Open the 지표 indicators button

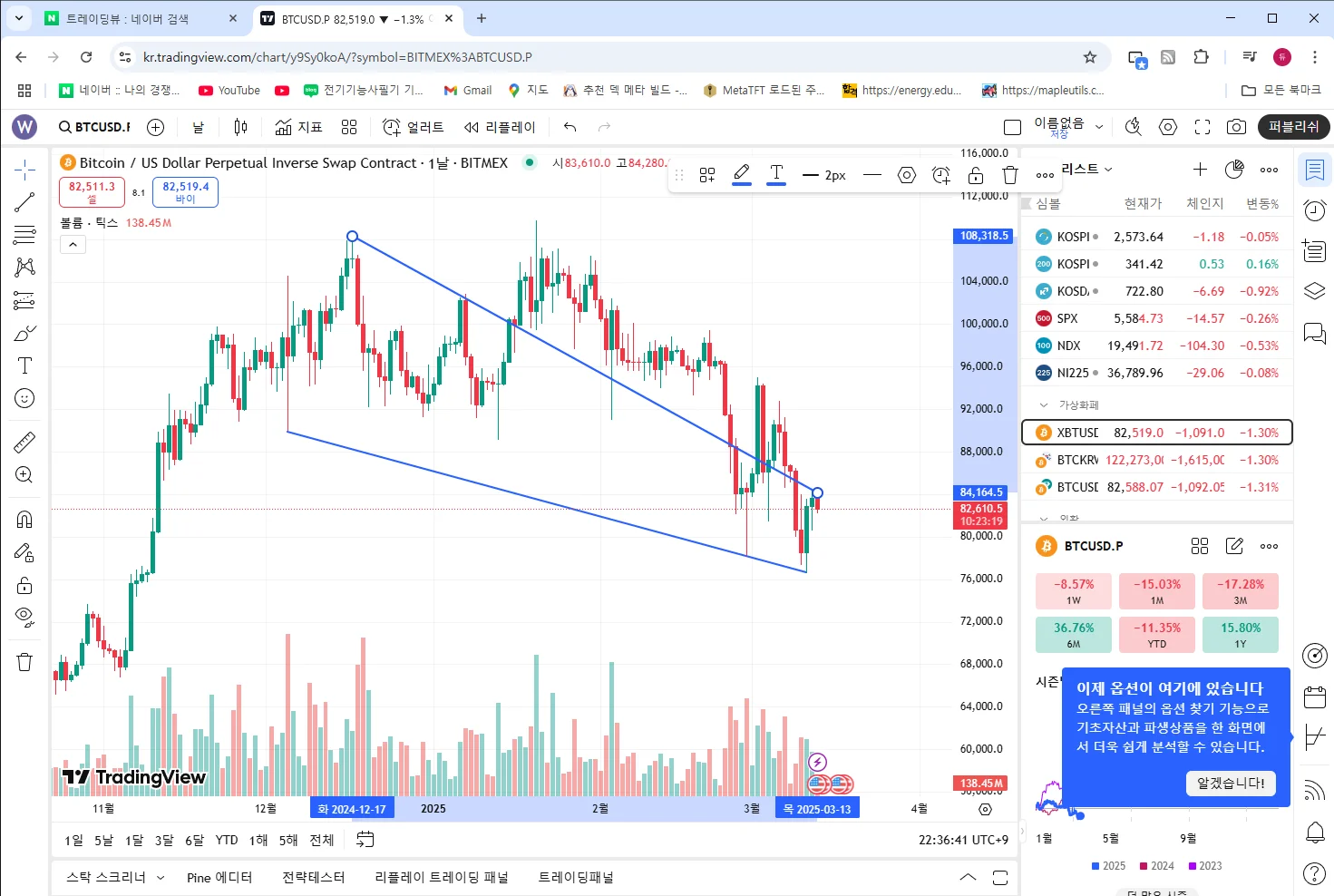coord(298,127)
